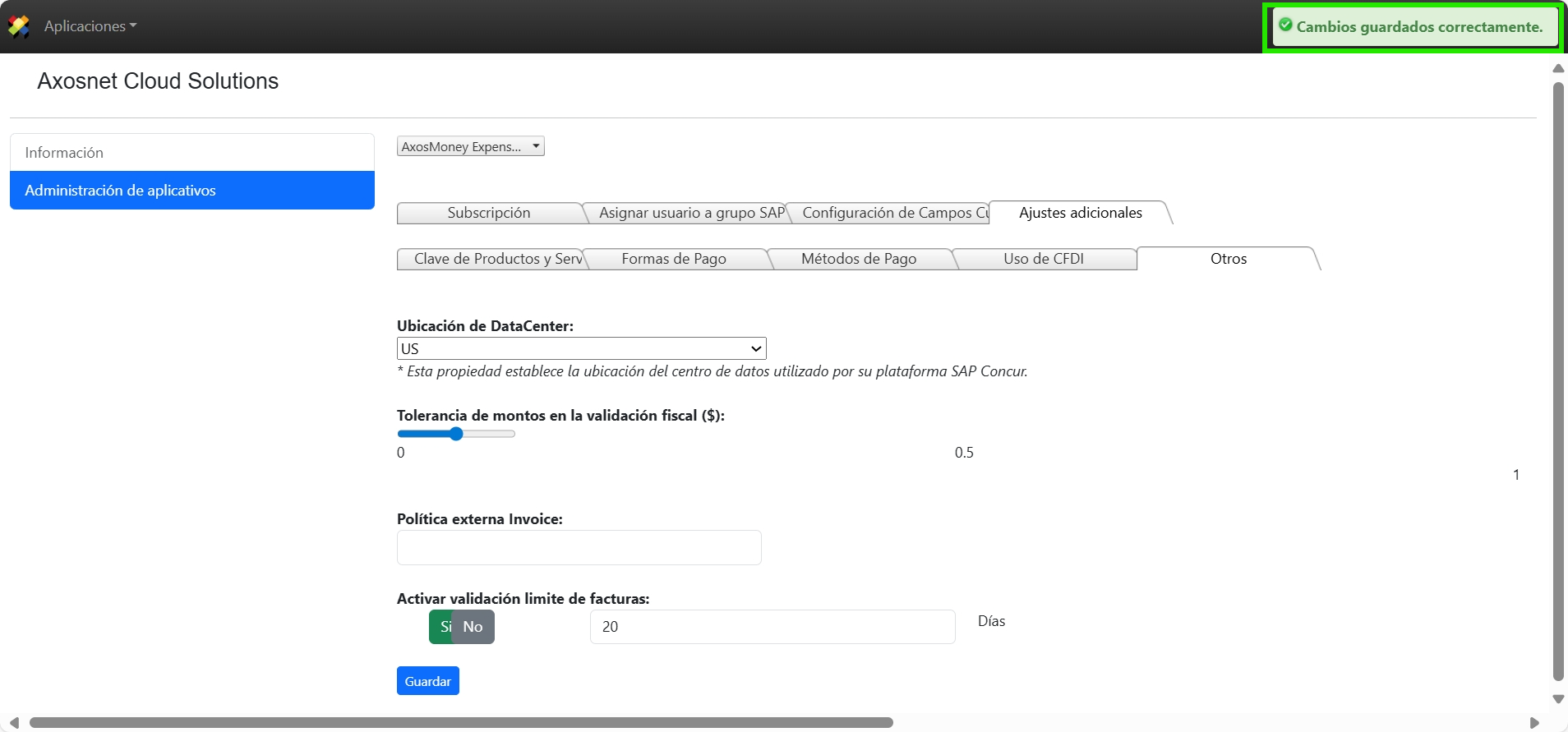Viewport: 1568px width, 732px height.
Task: Click the Axosnet colorful logo icon
Action: [x=19, y=26]
